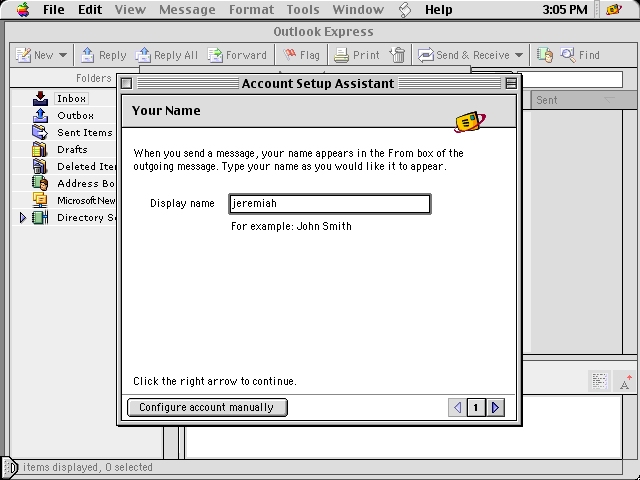640x480 pixels.
Task: Select the Inbox folder
Action: (x=71, y=98)
